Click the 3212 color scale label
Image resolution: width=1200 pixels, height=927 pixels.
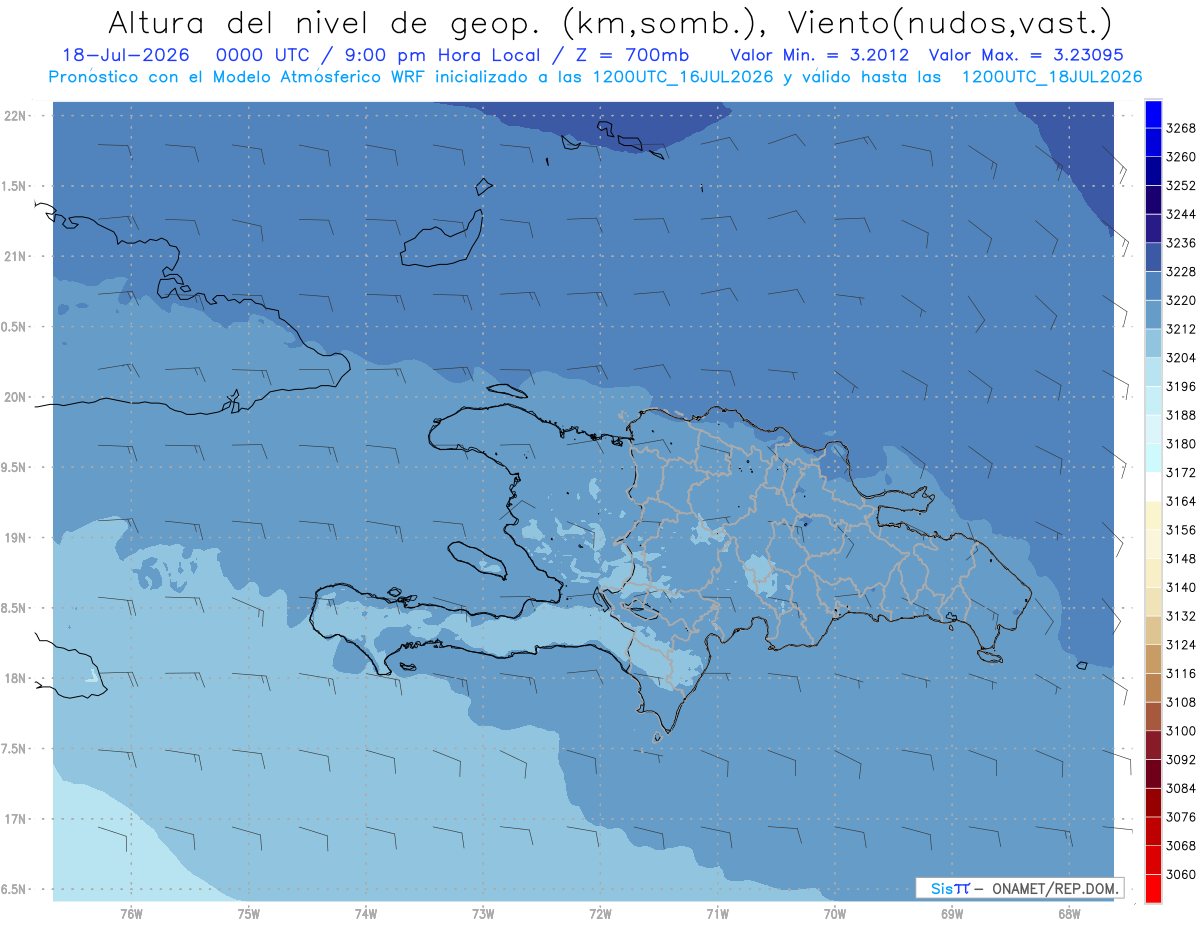click(1181, 329)
